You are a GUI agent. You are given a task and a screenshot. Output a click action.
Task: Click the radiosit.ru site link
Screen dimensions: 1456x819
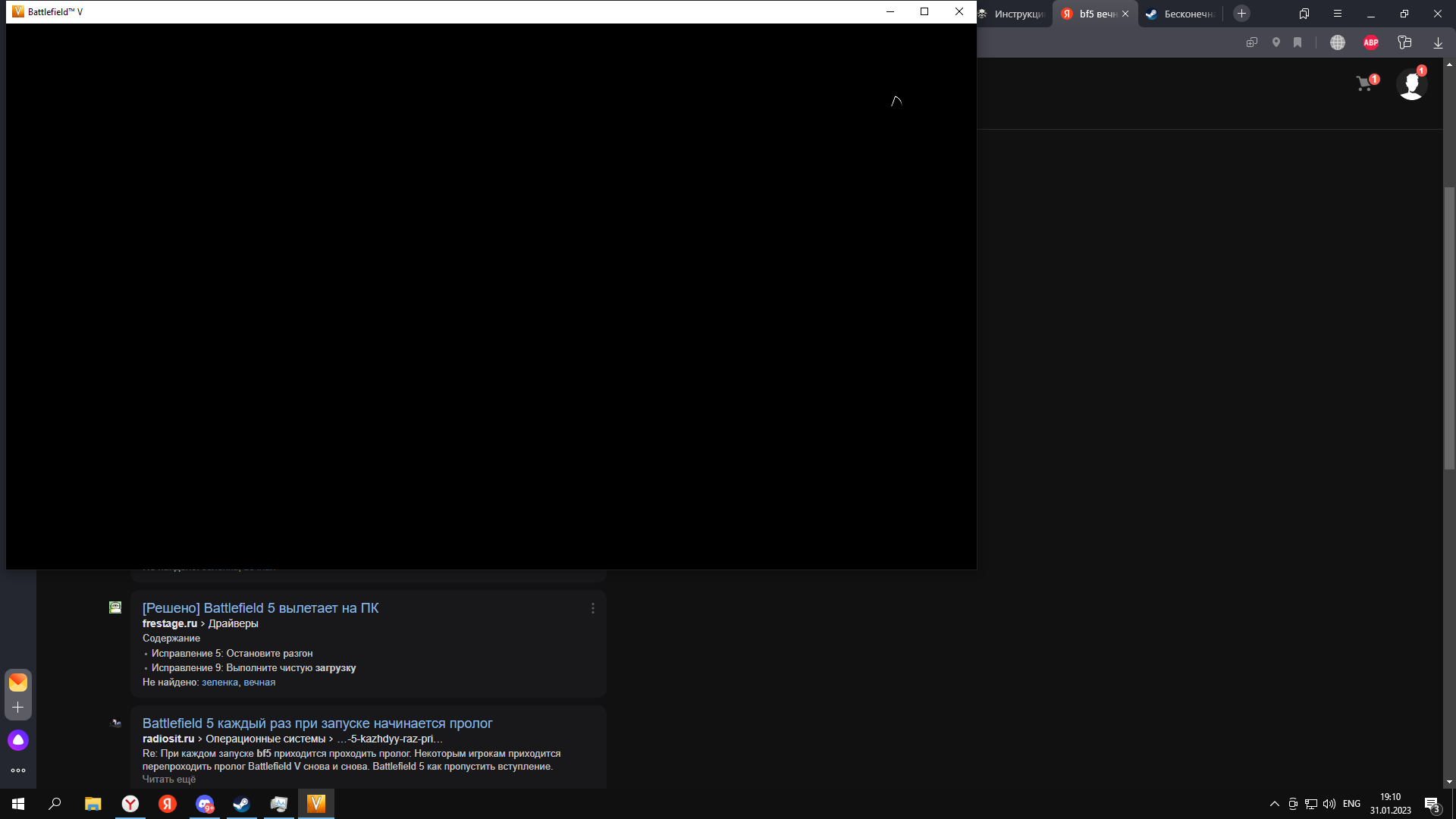click(168, 739)
